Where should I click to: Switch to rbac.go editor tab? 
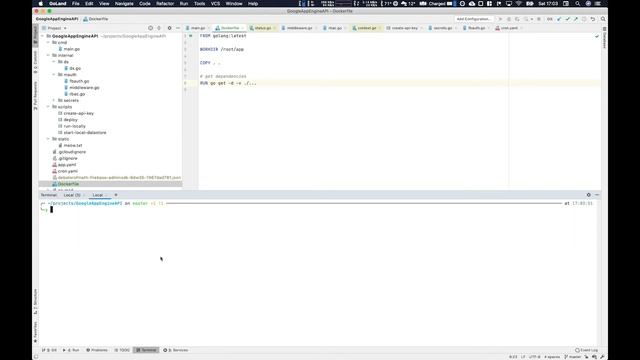pos(335,28)
